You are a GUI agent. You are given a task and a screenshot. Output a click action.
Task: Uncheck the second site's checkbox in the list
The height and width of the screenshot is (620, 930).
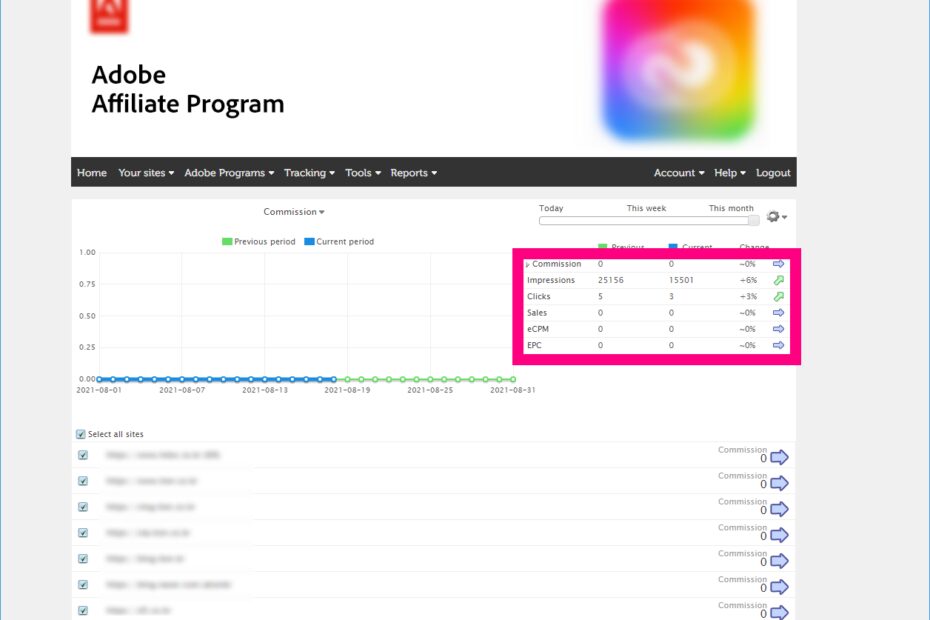click(83, 481)
